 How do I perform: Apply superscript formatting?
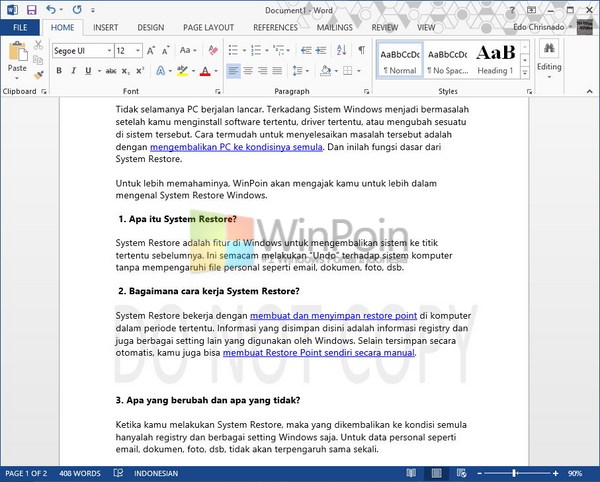click(x=140, y=71)
